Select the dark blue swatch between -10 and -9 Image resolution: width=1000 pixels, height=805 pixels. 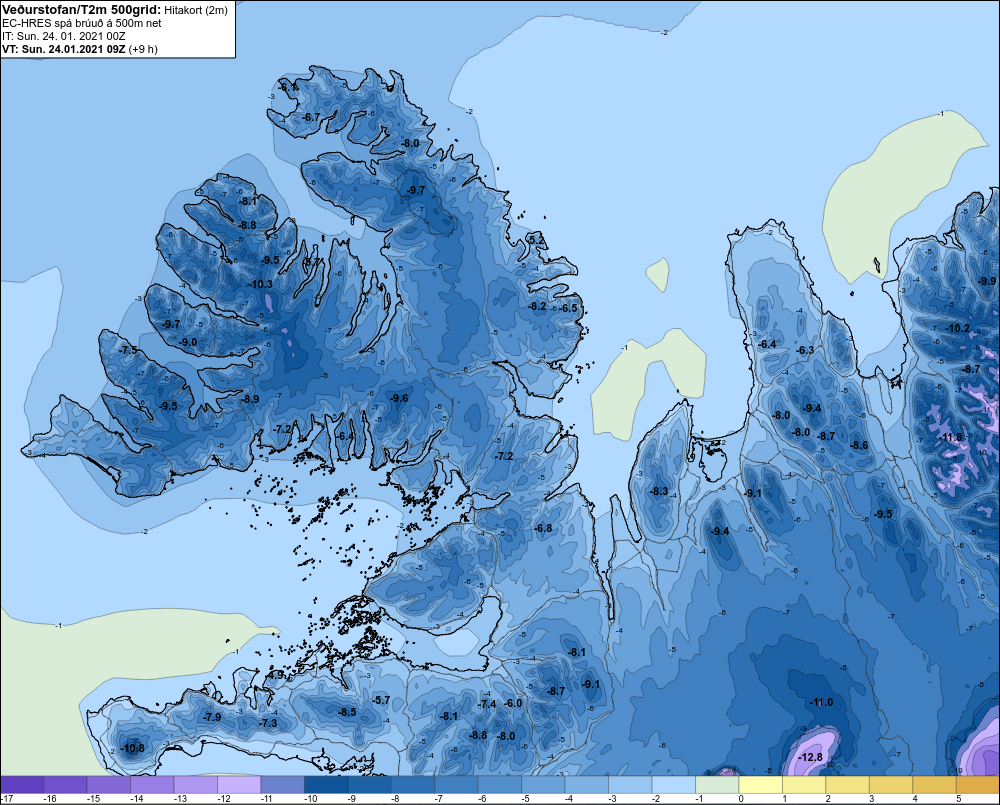point(326,785)
